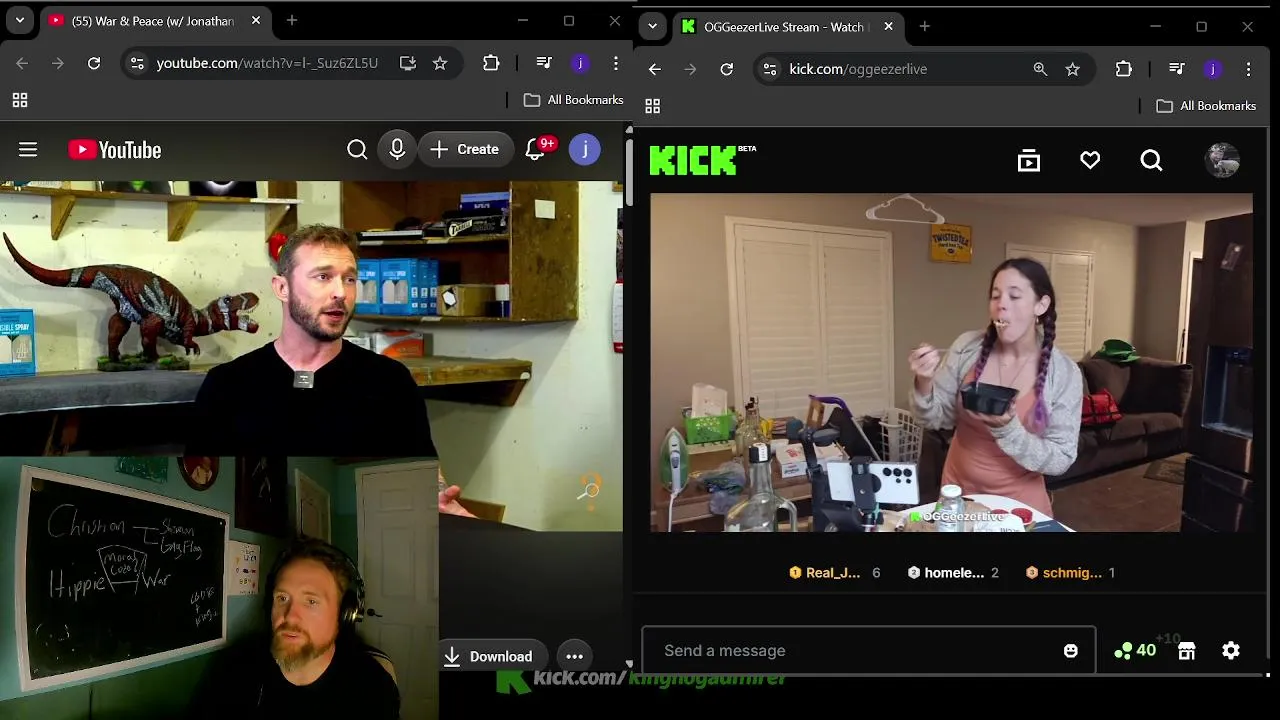Viewport: 1280px width, 720px height.
Task: Close the OGGeezerLive Stream tab
Action: (888, 27)
